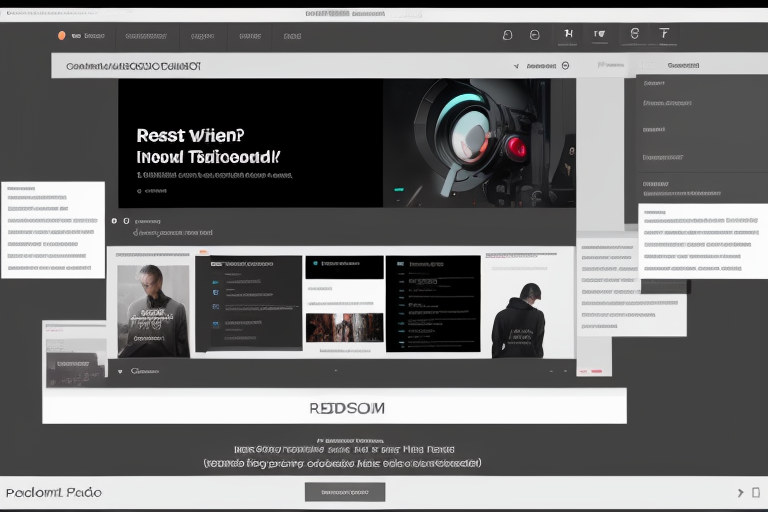Open the dropdown arrow in the header bar
This screenshot has width=768, height=512.
click(517, 65)
